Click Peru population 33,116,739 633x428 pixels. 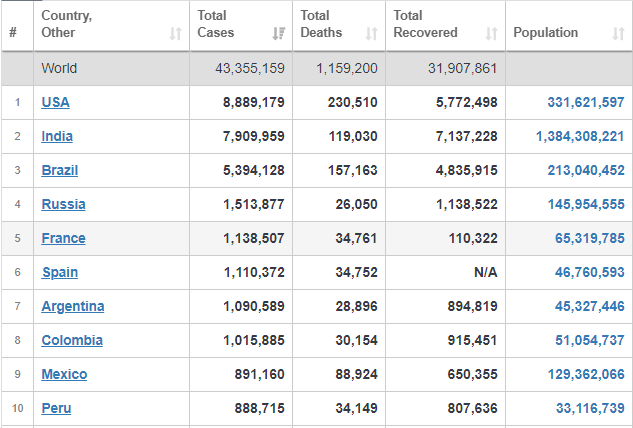(590, 408)
